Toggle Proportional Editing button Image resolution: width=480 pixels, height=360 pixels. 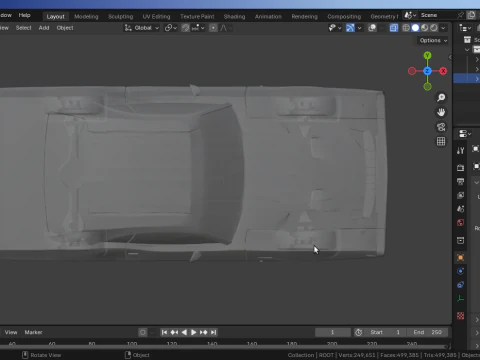click(x=213, y=28)
